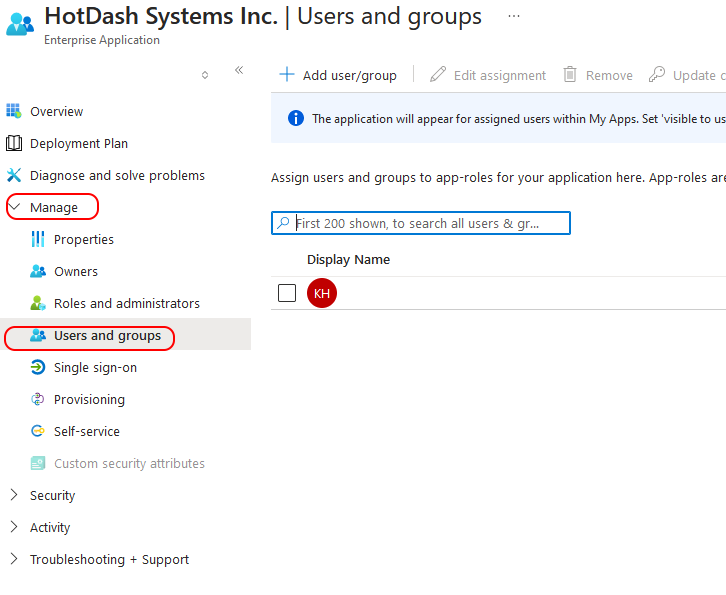This screenshot has height=595, width=726.
Task: Click the Self-service icon
Action: coord(38,431)
